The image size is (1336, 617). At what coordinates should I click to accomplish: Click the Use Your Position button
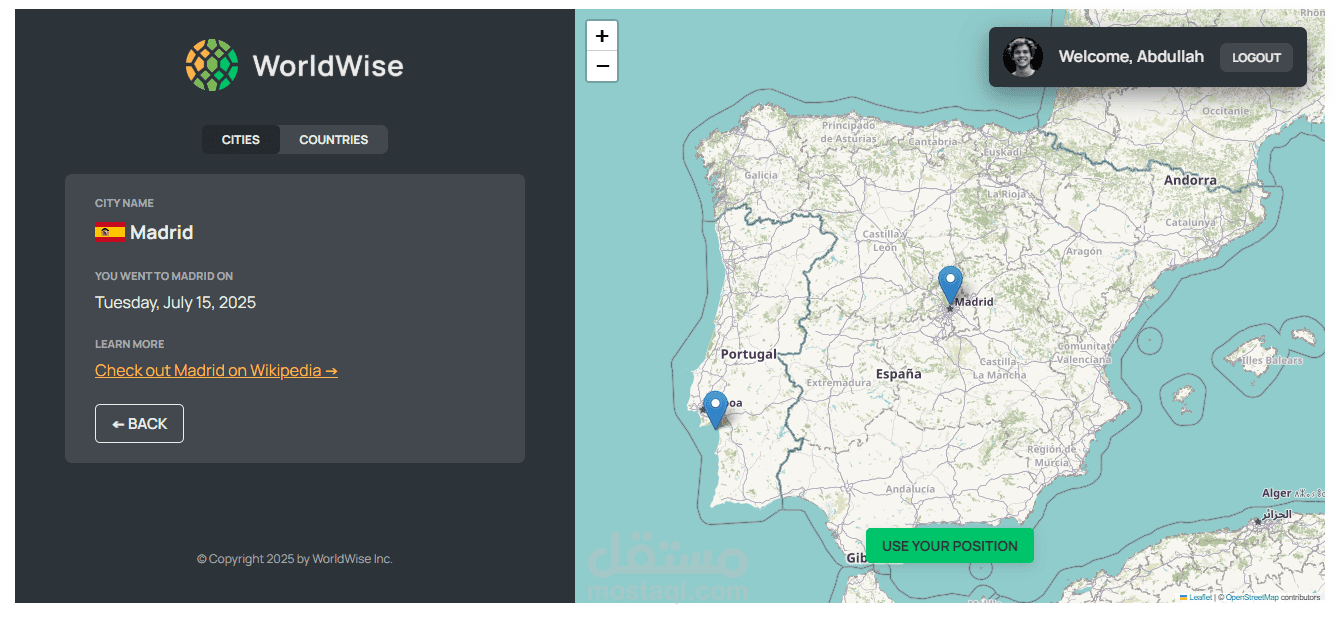[x=950, y=546]
